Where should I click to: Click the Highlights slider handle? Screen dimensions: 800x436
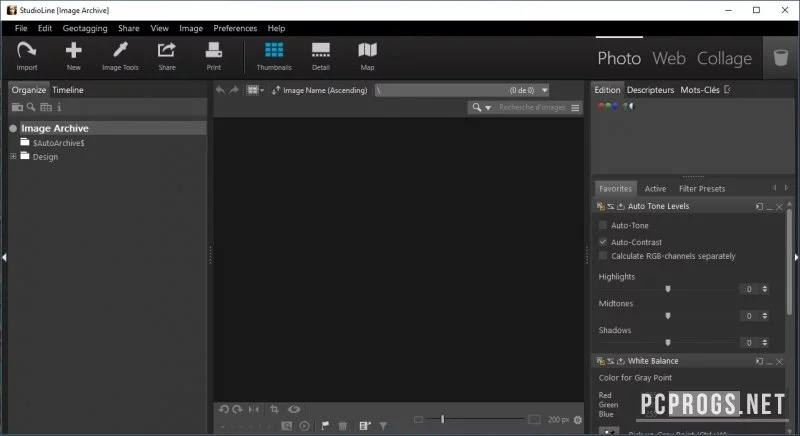[668, 289]
